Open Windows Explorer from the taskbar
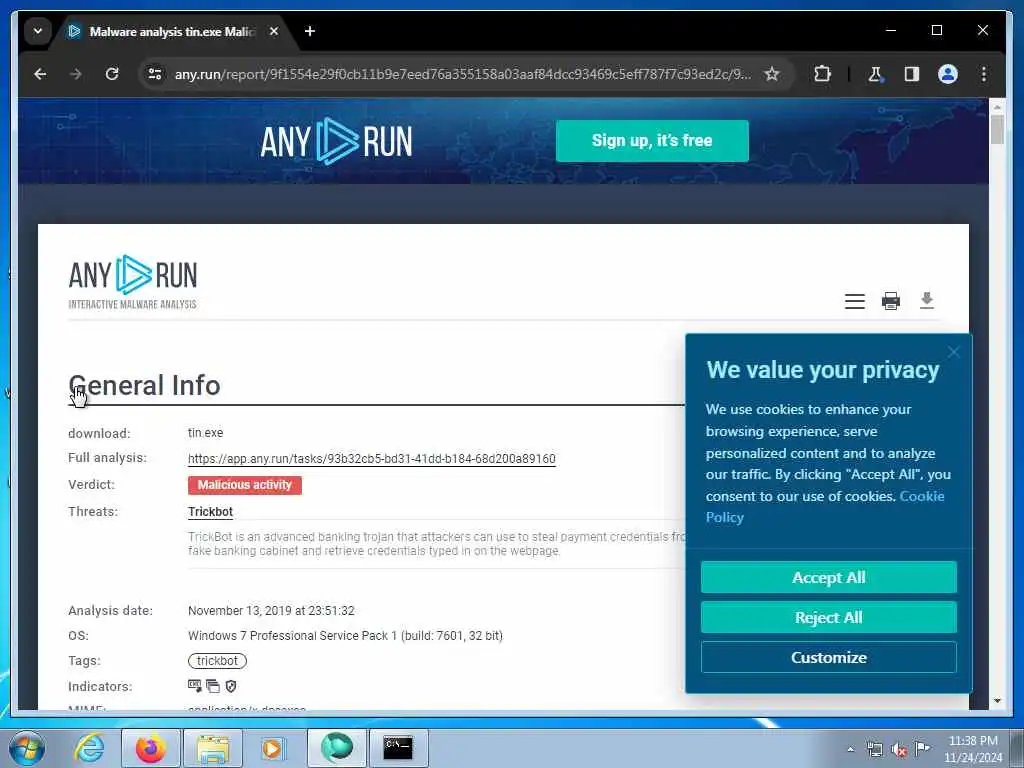 (x=213, y=748)
